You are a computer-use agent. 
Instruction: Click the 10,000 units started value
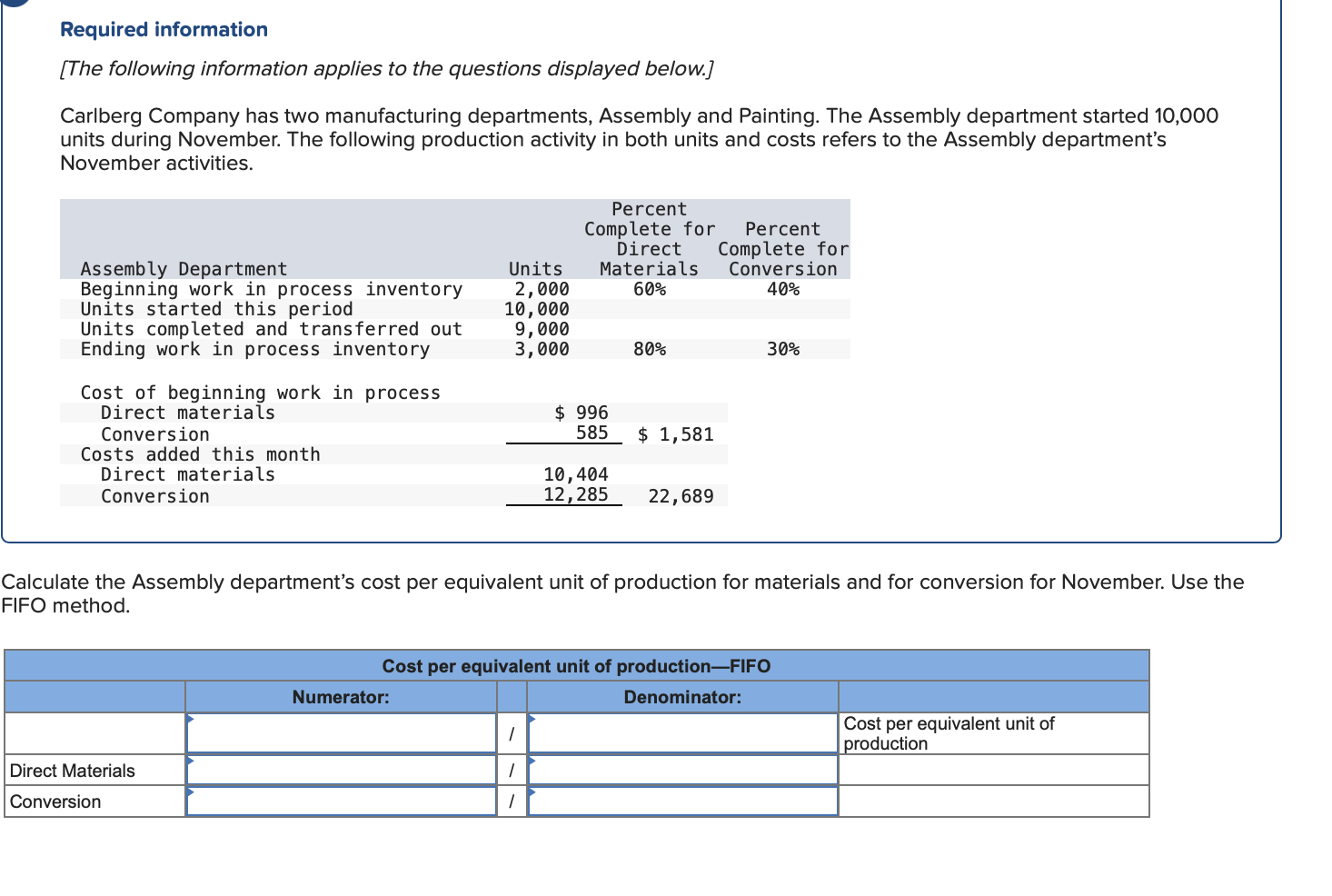click(x=537, y=309)
